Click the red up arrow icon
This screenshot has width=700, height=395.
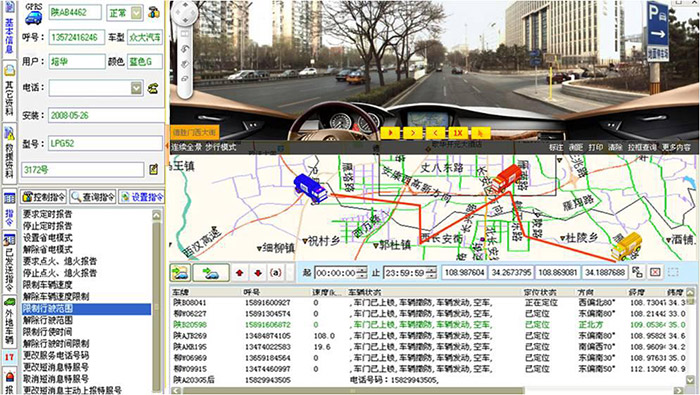240,272
